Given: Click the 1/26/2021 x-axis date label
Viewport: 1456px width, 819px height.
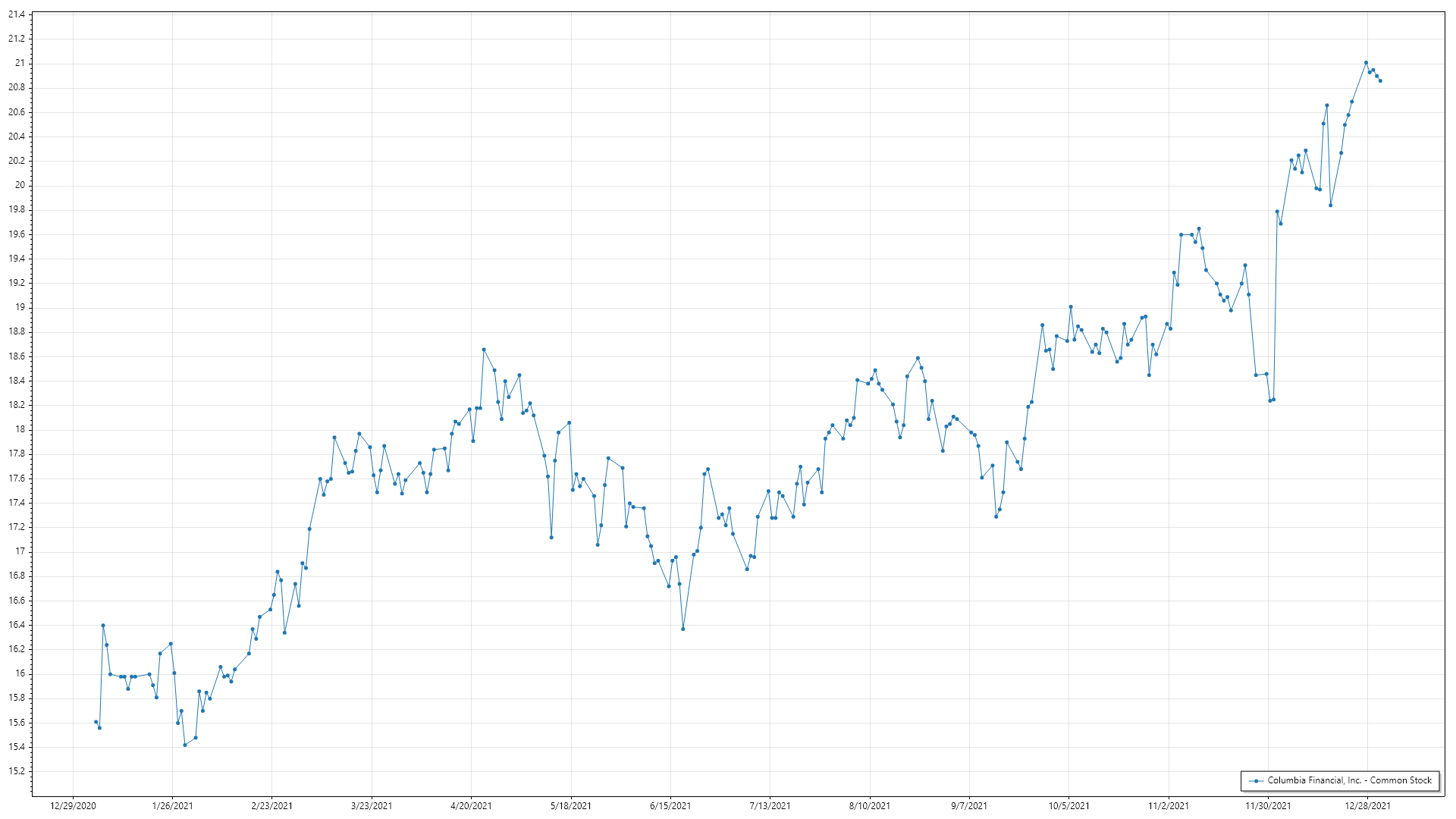Looking at the screenshot, I should (x=172, y=806).
